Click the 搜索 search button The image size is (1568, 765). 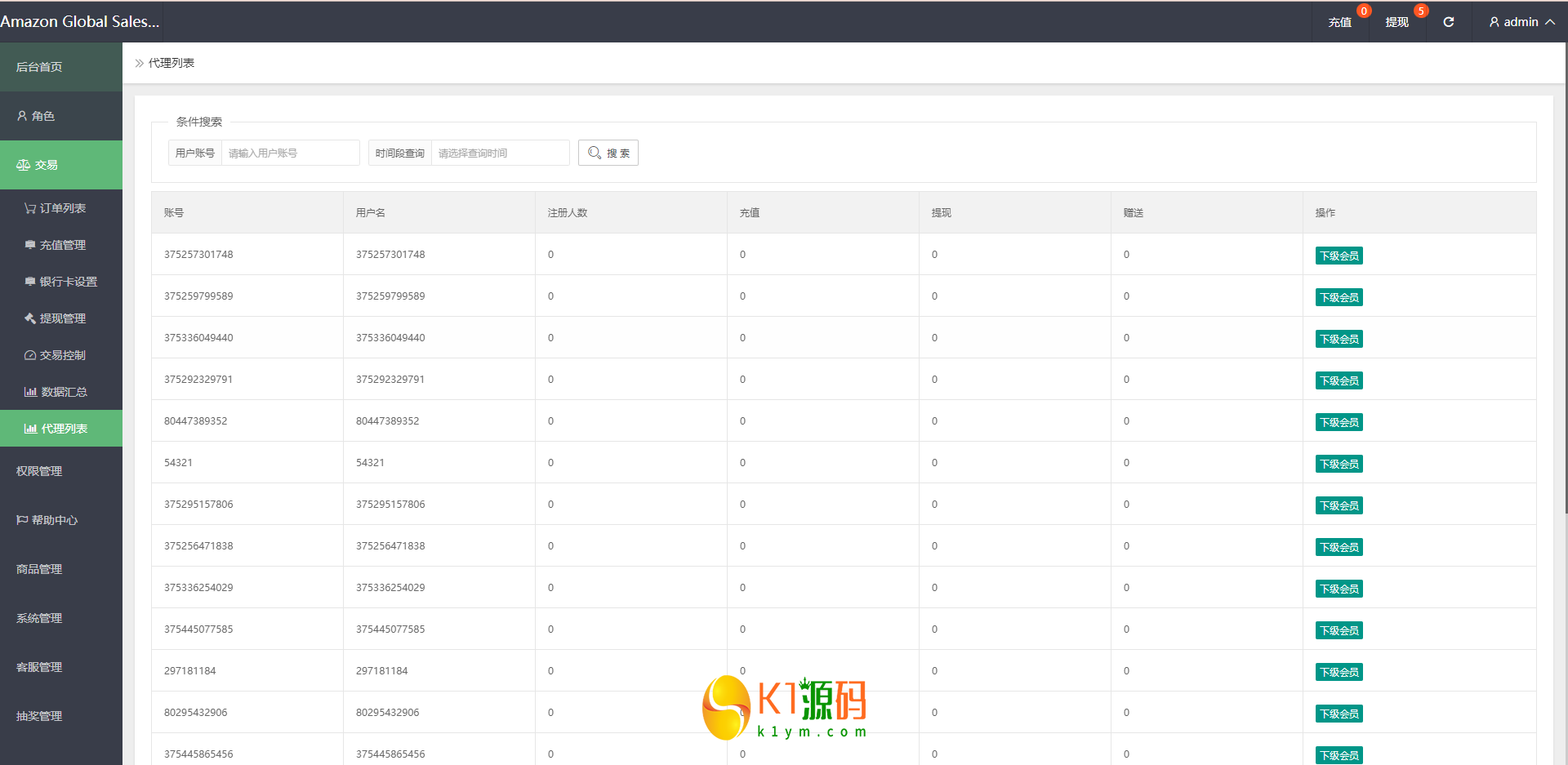point(608,153)
